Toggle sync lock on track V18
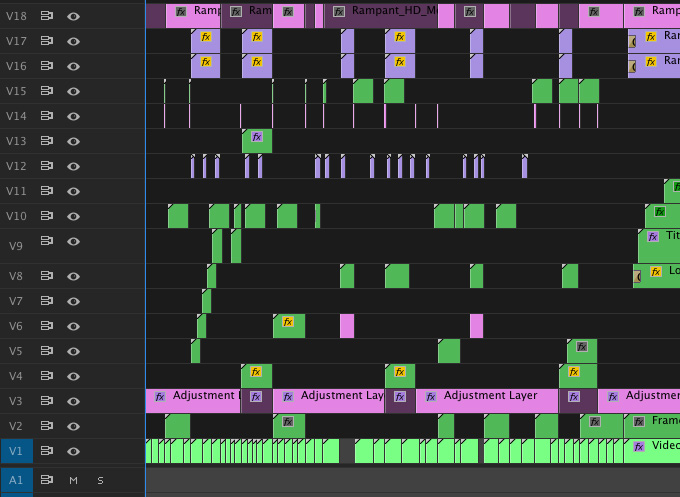 (x=46, y=16)
